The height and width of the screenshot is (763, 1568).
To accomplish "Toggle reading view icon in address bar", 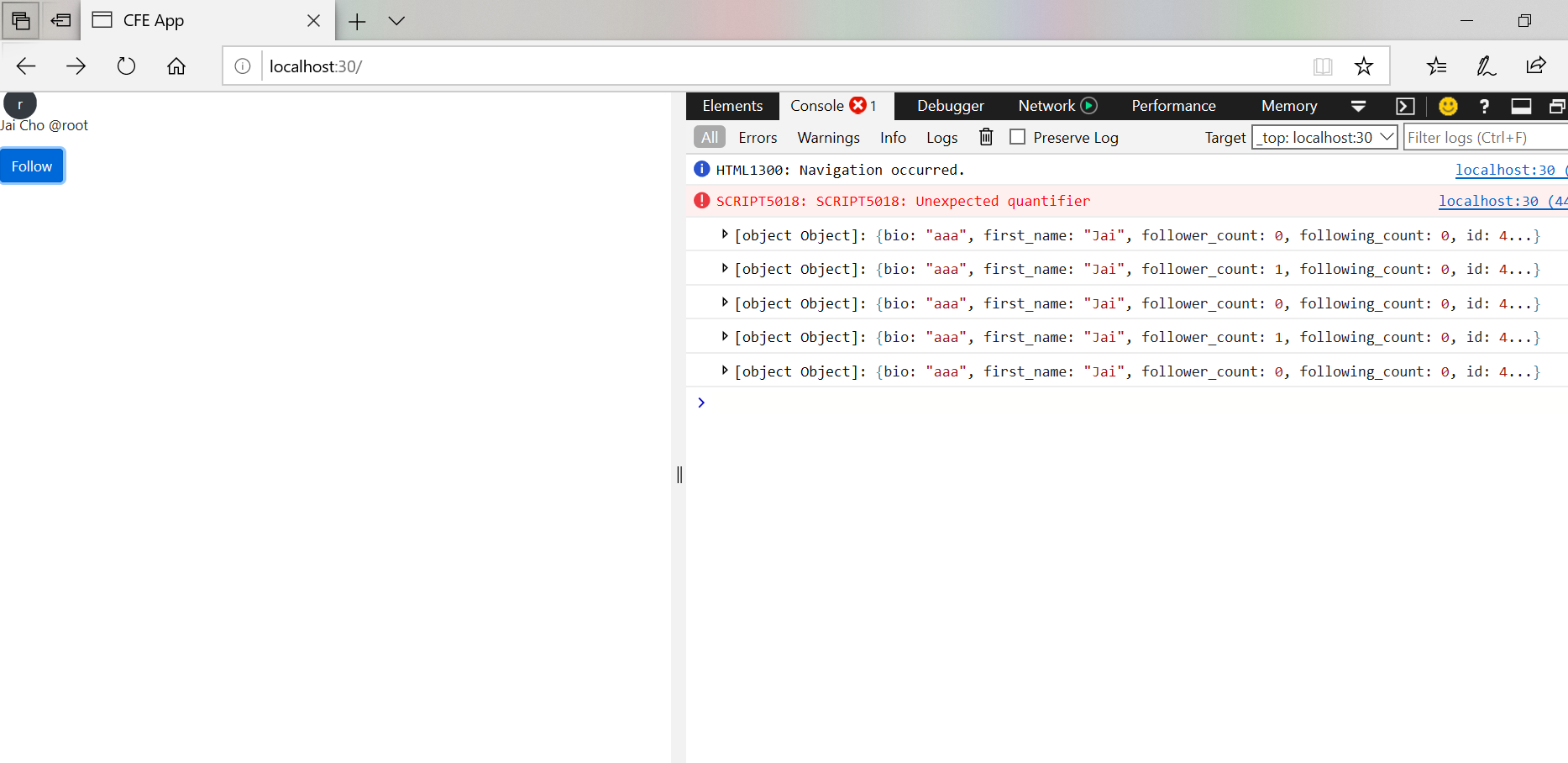I will tap(1323, 66).
